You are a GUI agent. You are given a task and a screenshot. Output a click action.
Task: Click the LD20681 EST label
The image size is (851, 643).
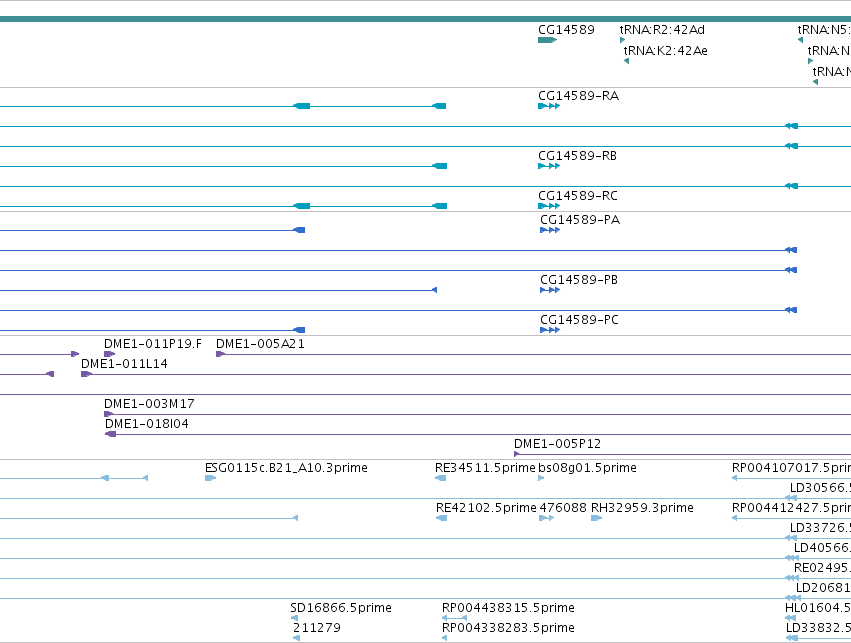click(x=823, y=588)
